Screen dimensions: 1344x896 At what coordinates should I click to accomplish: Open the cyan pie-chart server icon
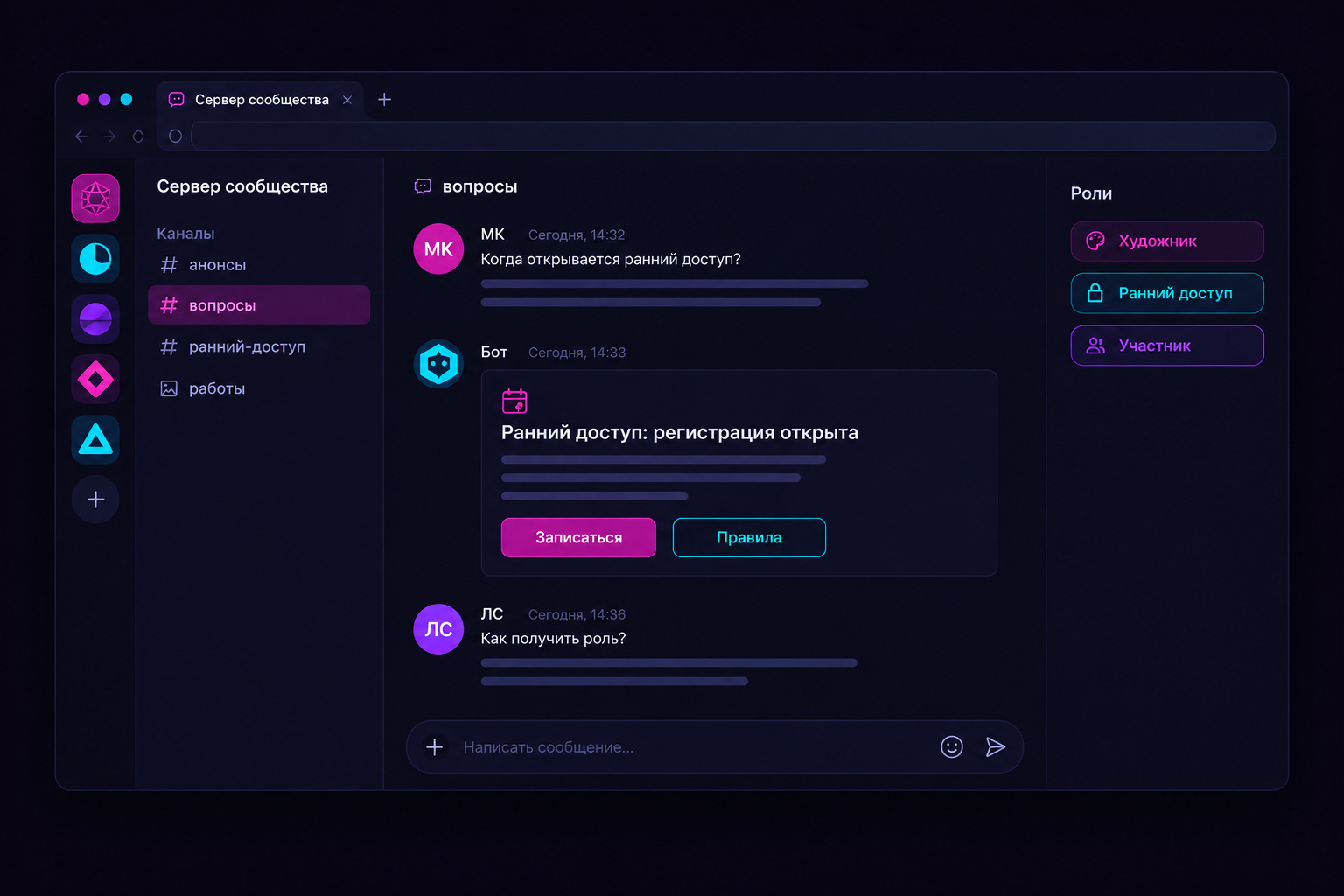[x=95, y=259]
